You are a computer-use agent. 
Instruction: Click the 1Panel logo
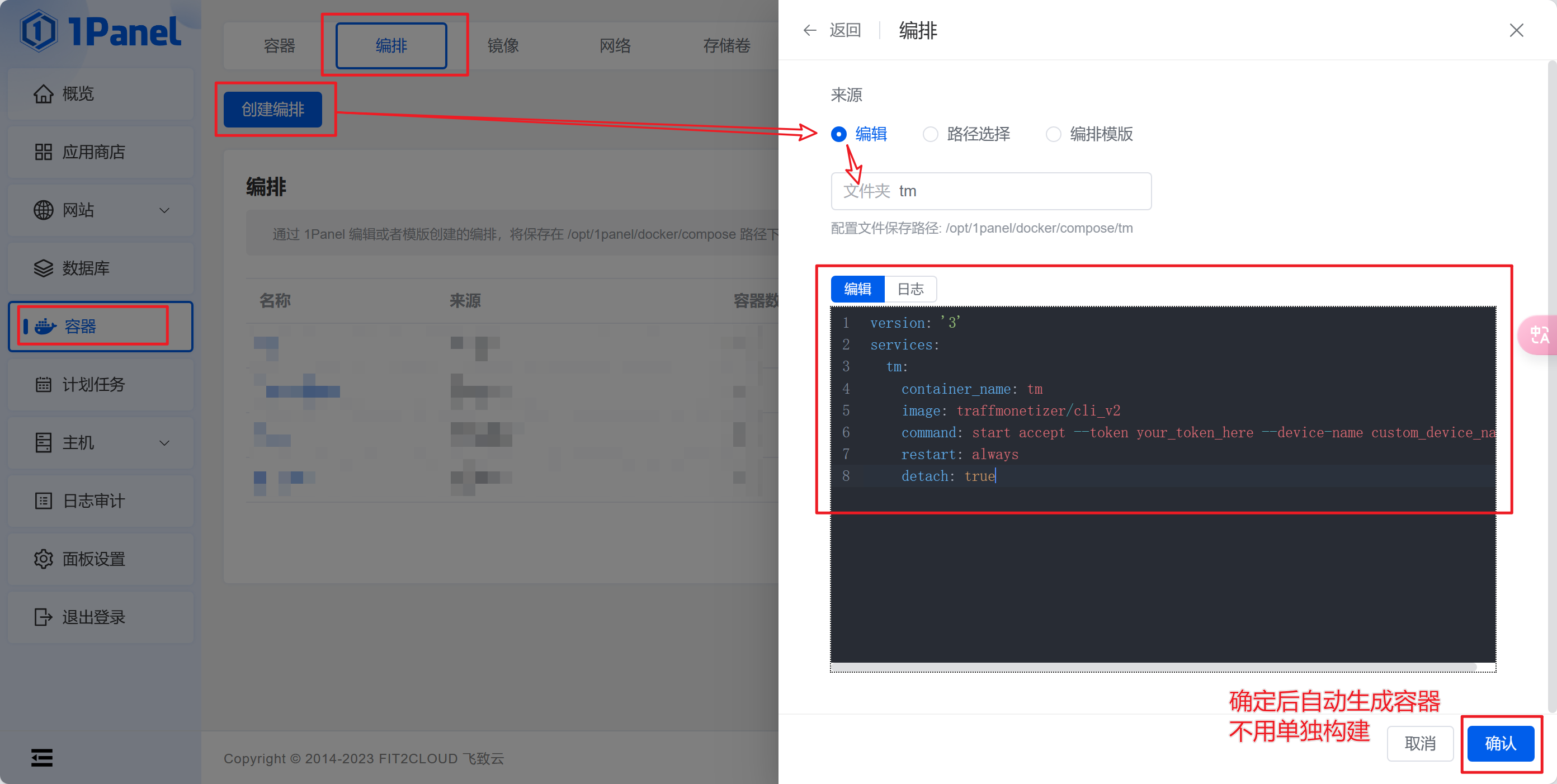[100, 30]
